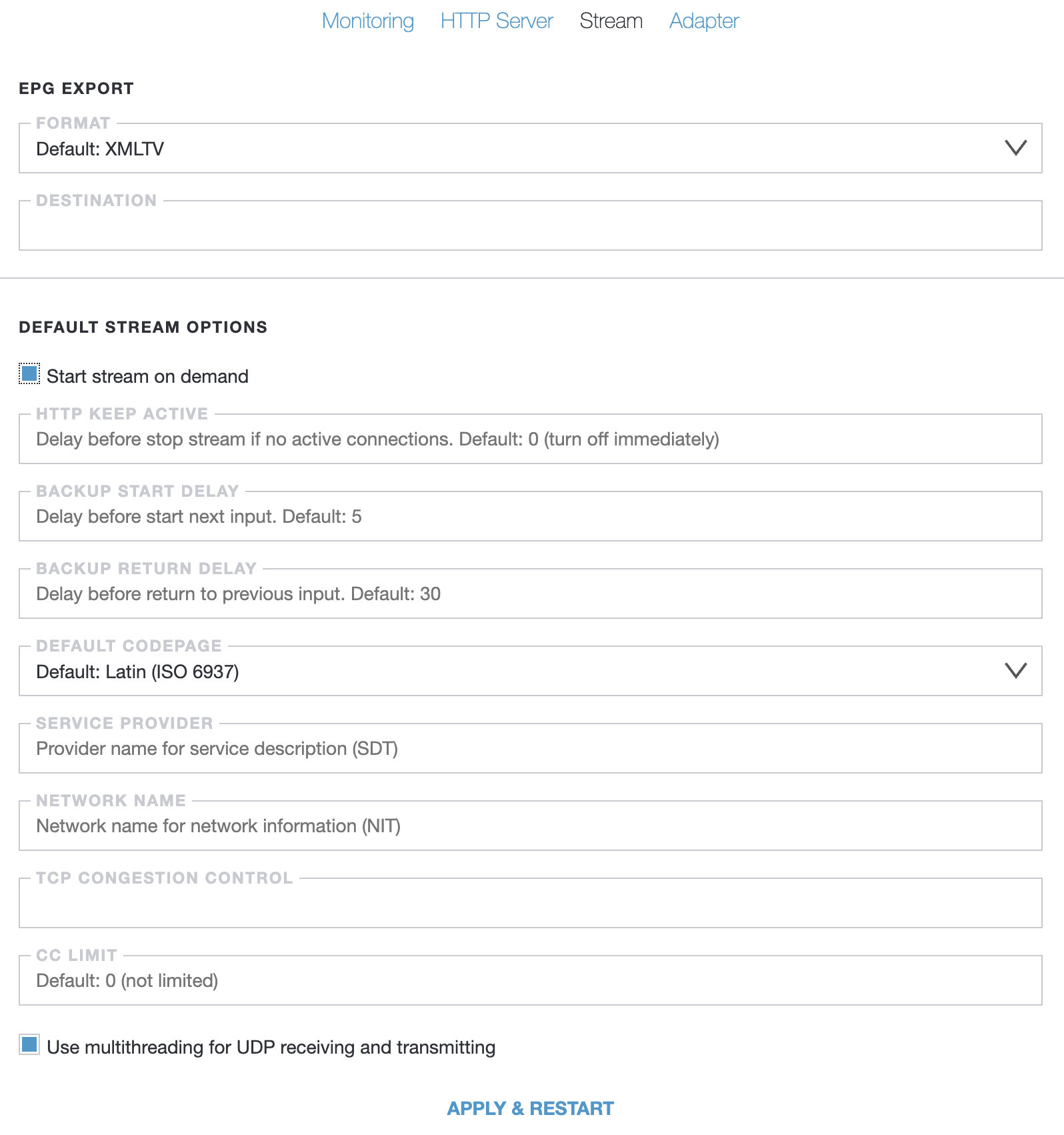Click the TCP Congestion Control field
This screenshot has height=1135, width=1064.
(530, 904)
